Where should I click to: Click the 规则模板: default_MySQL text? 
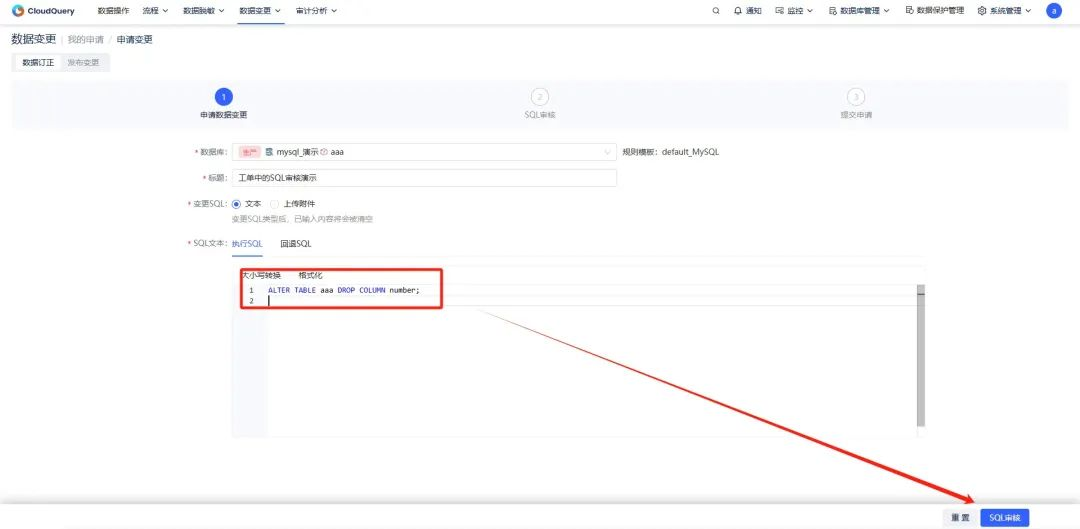click(670, 152)
